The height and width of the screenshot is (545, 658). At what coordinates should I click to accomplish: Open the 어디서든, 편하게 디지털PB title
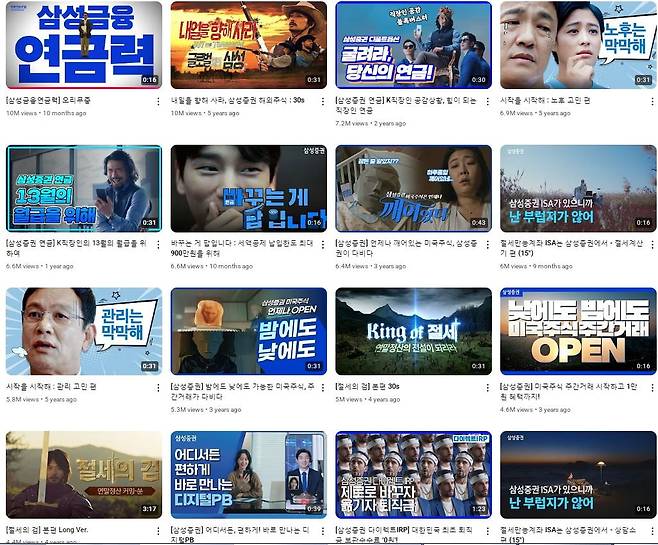point(240,535)
